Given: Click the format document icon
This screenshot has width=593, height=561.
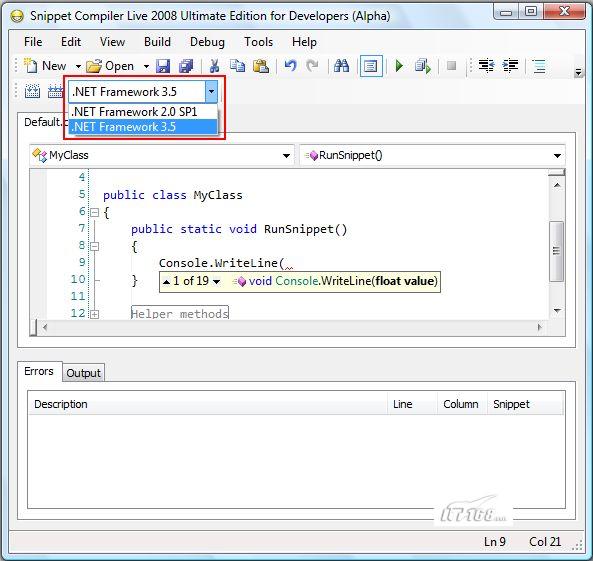Looking at the screenshot, I should pyautogui.click(x=539, y=66).
